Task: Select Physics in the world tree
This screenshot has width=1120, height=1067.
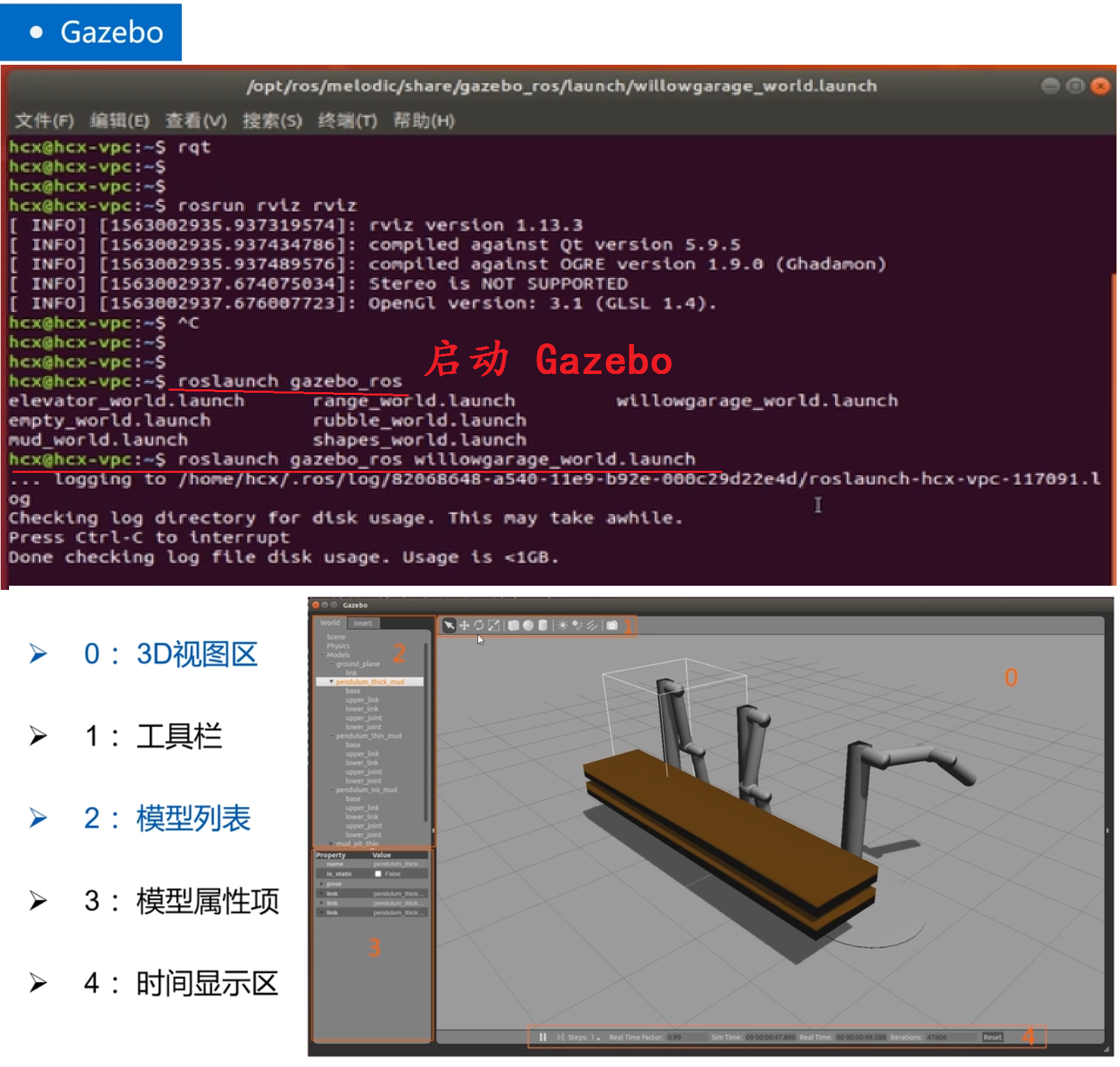Action: (x=338, y=646)
